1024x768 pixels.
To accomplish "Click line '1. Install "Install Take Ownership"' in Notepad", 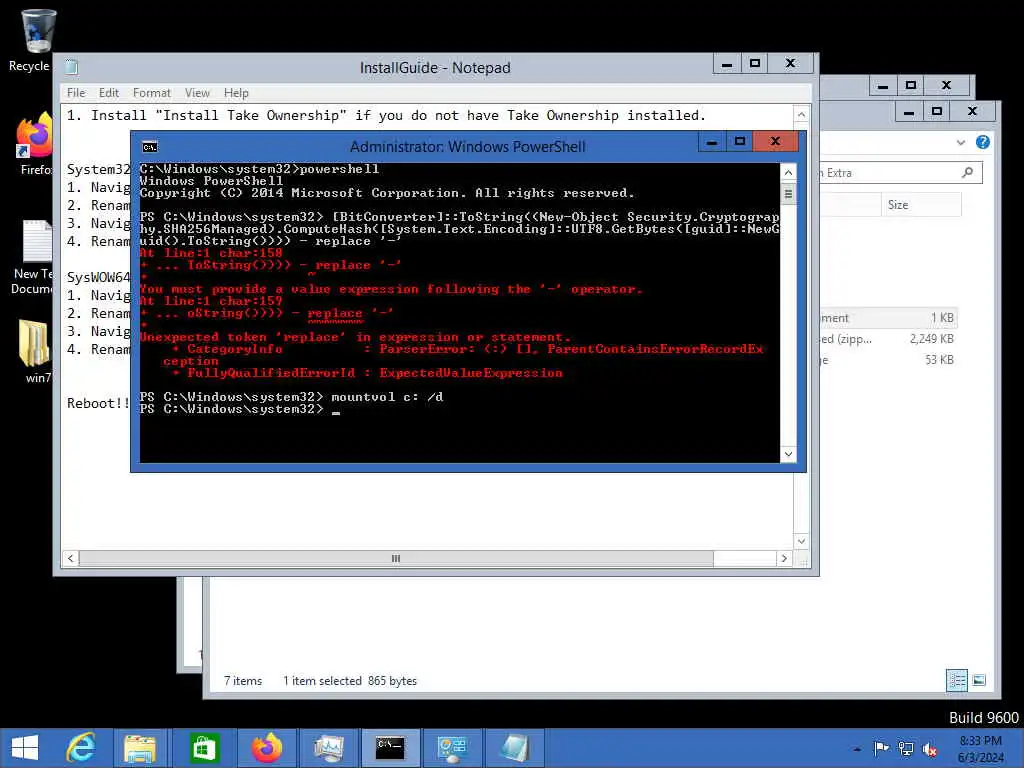I will [x=386, y=116].
